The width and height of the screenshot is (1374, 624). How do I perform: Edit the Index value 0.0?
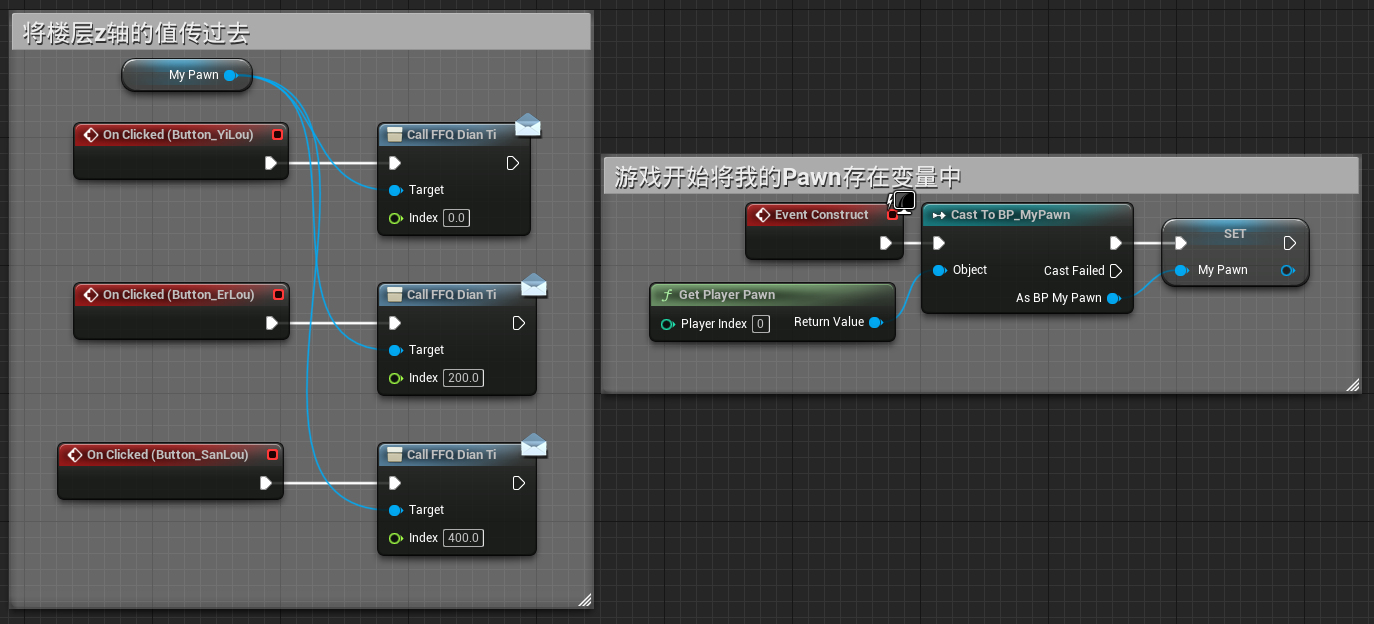(456, 218)
